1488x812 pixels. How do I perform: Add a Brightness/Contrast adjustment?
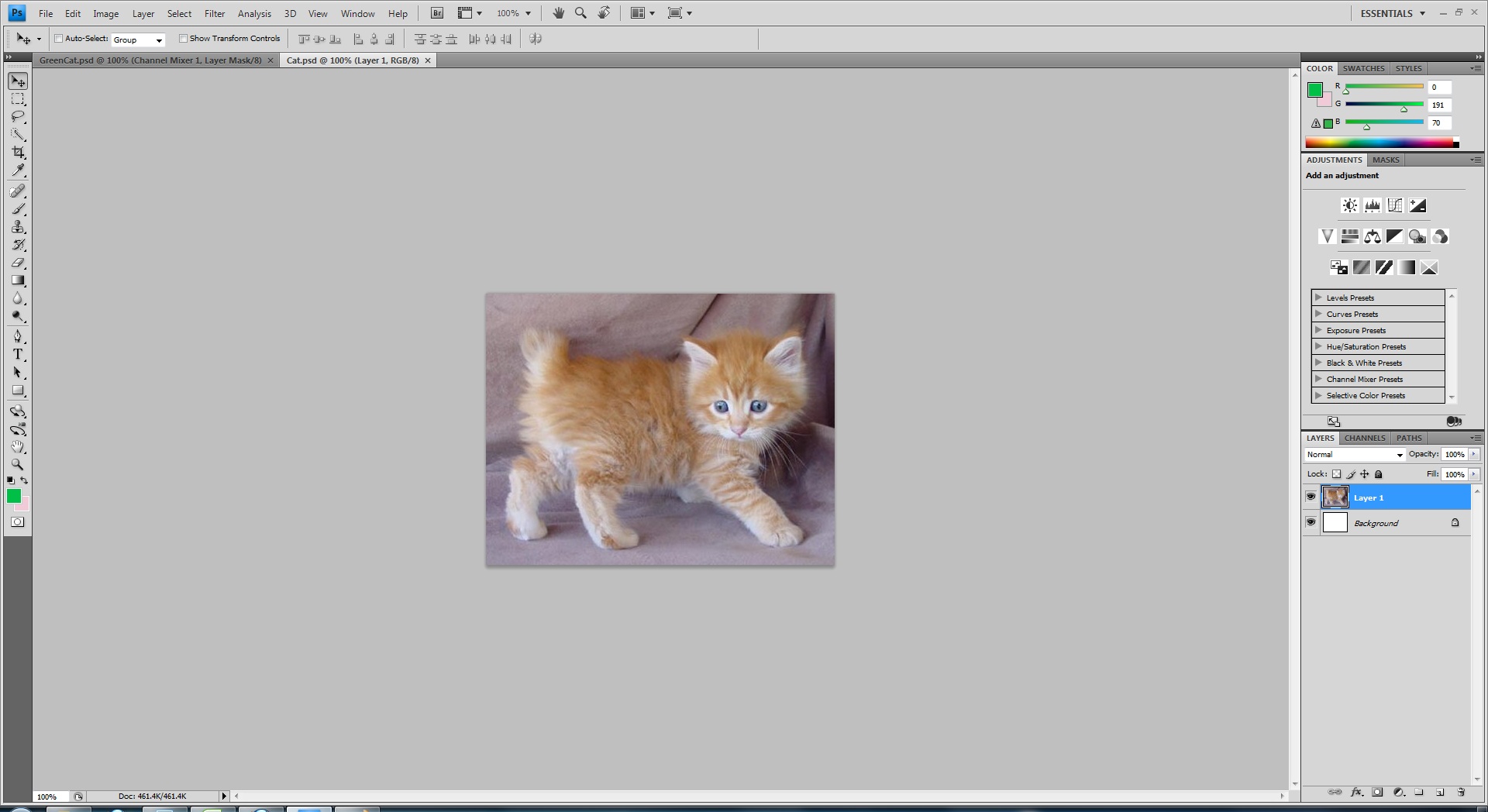click(x=1350, y=205)
